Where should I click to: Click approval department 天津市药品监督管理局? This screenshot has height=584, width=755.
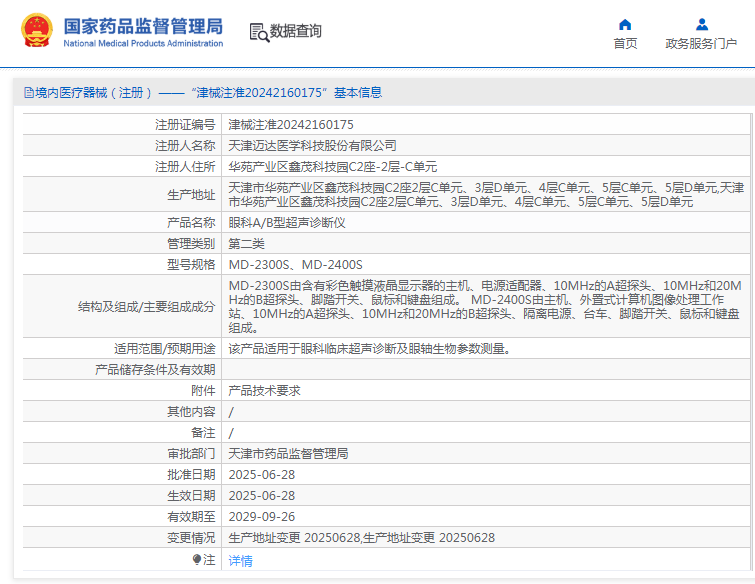(288, 454)
